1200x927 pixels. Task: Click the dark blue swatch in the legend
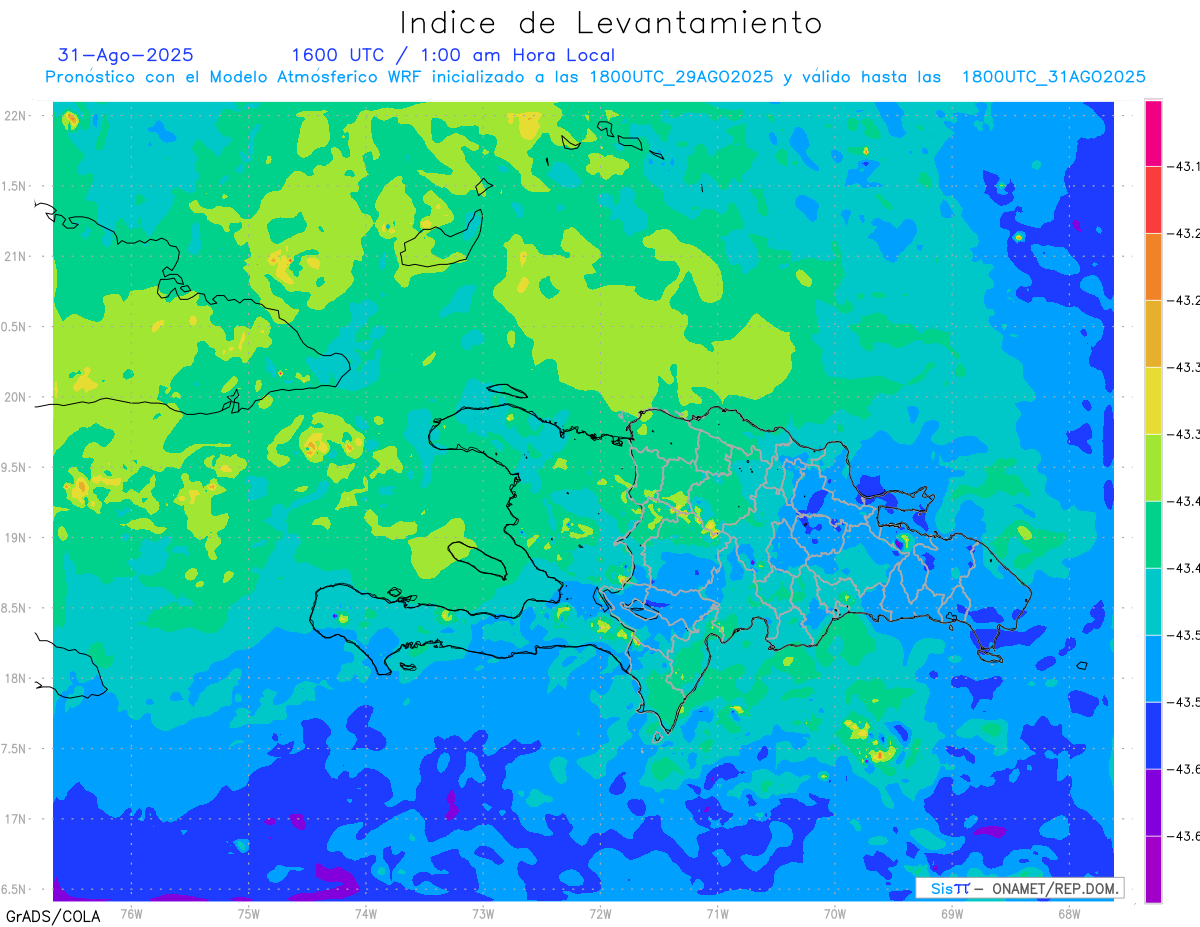[x=1153, y=736]
